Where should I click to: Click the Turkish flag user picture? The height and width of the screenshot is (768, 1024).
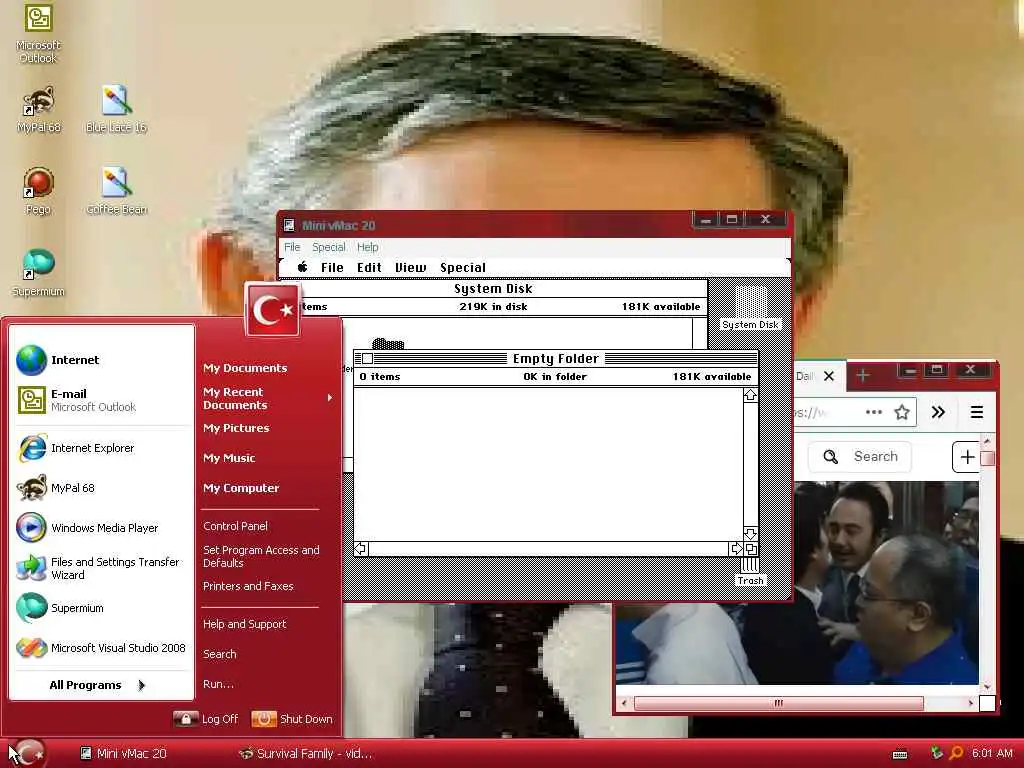(272, 310)
